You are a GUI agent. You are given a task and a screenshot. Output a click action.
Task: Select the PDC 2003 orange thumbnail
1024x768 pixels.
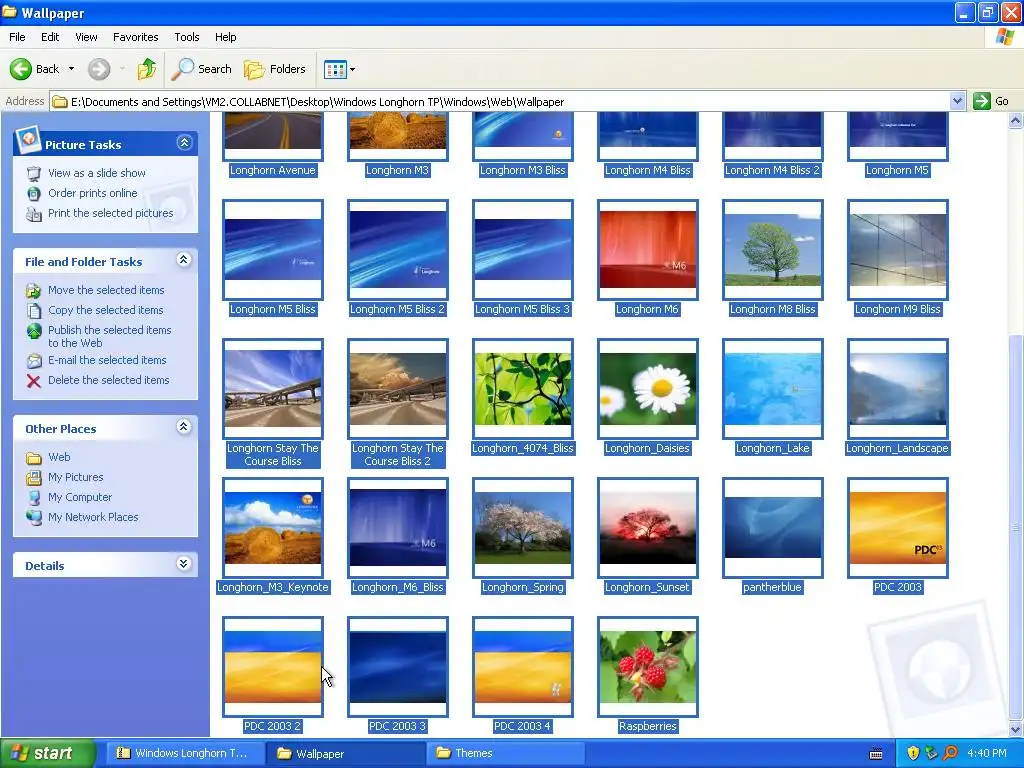pos(898,528)
